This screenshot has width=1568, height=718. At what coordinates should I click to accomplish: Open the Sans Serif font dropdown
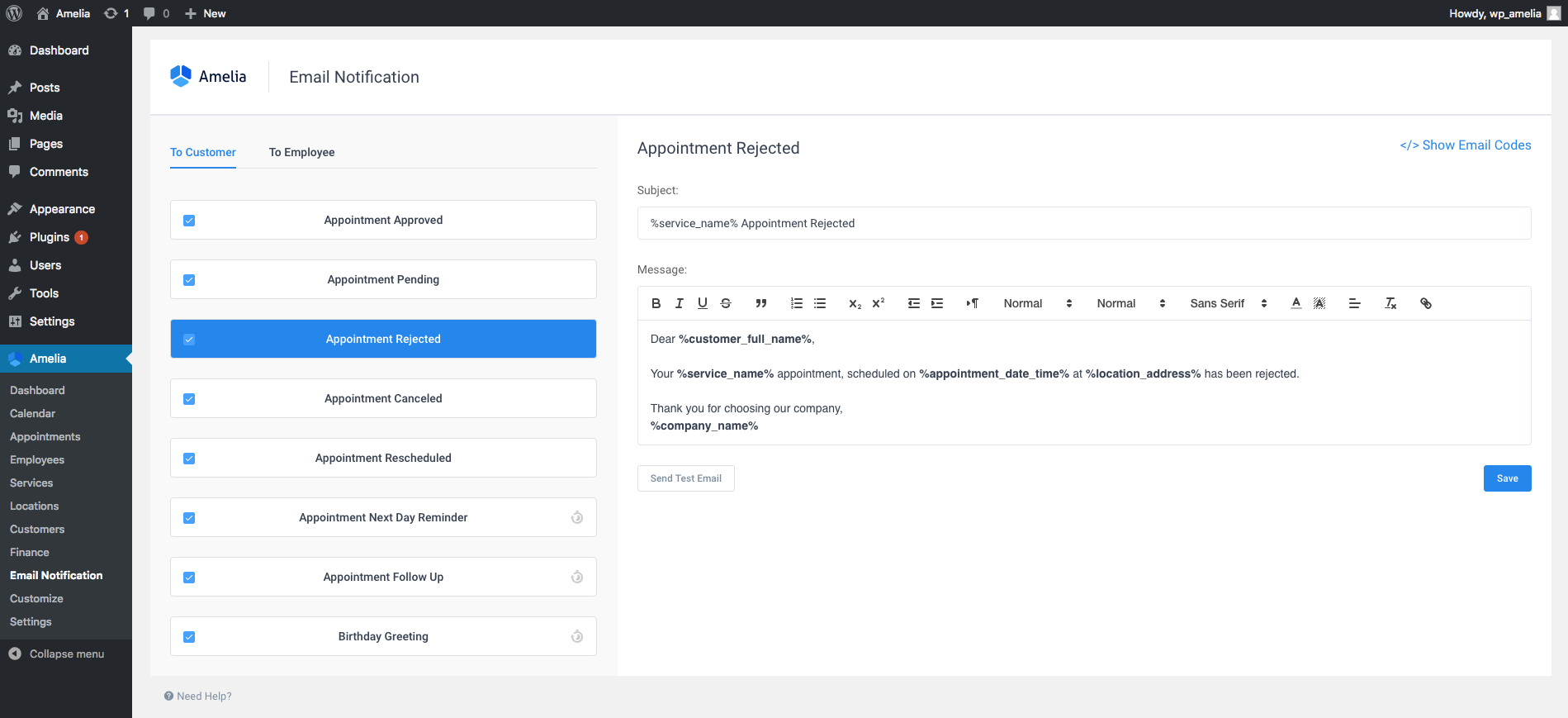1228,303
